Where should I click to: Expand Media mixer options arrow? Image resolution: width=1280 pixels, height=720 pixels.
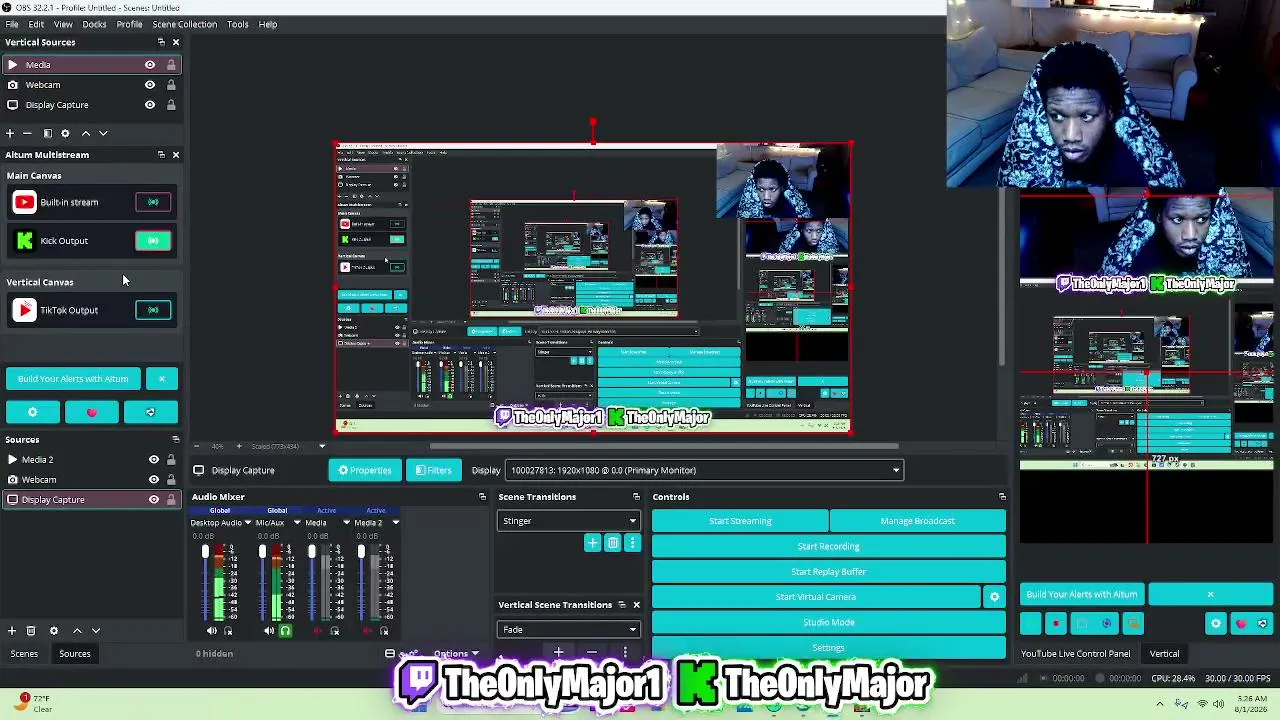[x=346, y=523]
